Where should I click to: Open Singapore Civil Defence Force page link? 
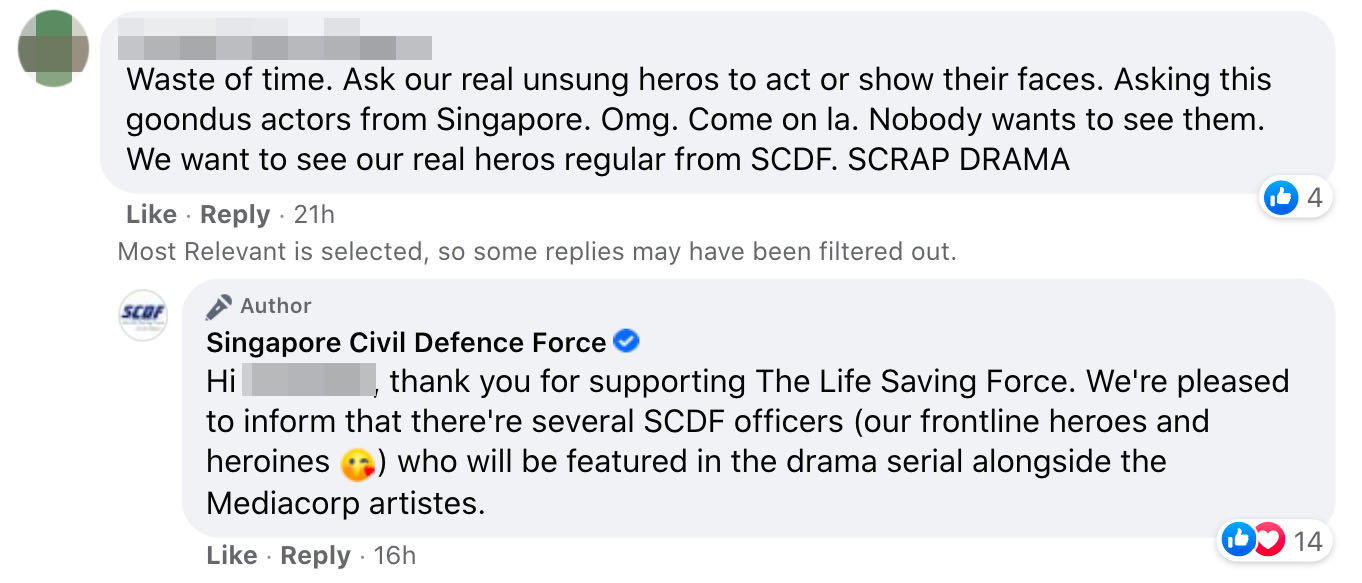pyautogui.click(x=406, y=343)
